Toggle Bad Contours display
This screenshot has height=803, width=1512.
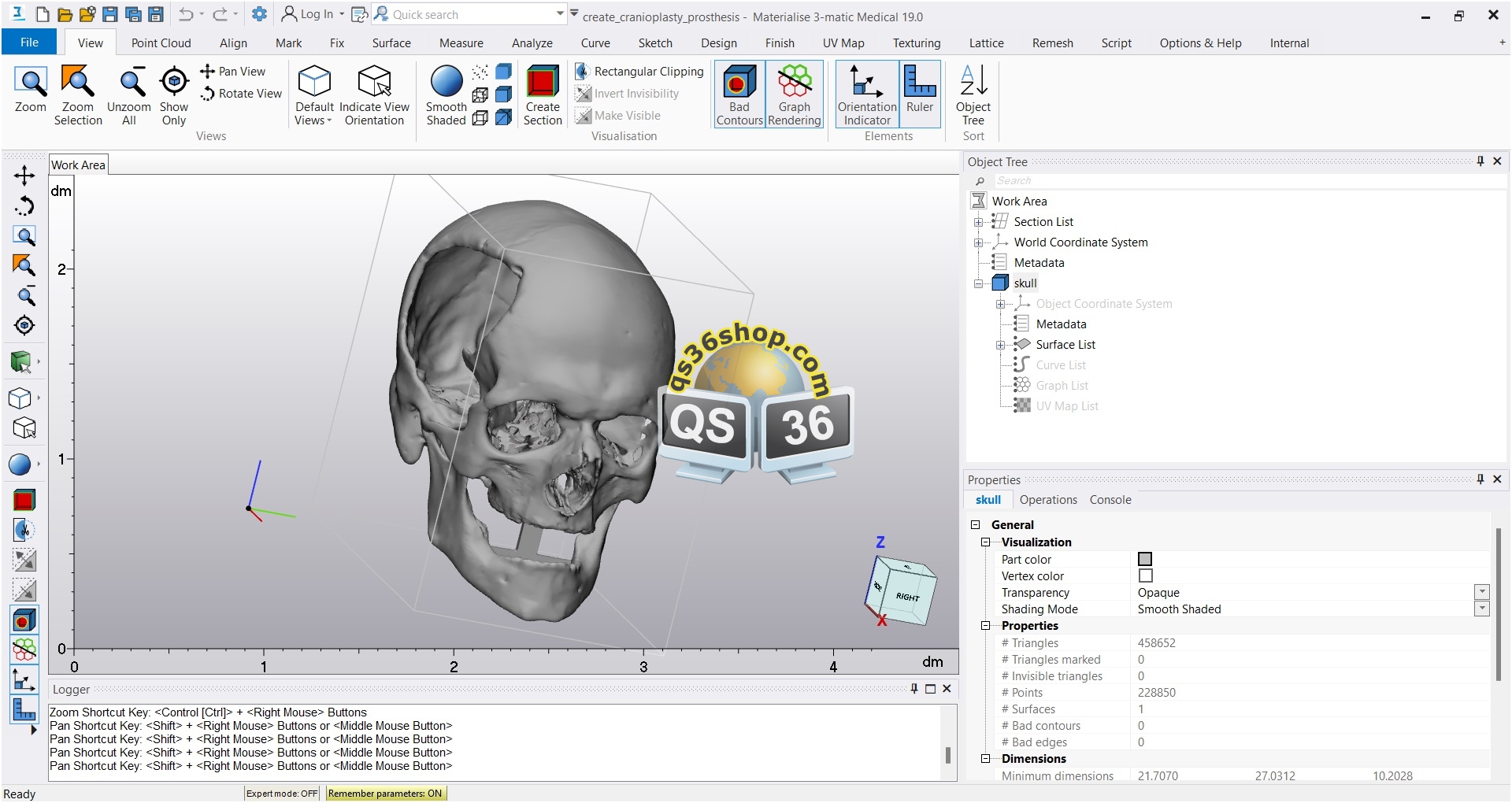tap(739, 95)
